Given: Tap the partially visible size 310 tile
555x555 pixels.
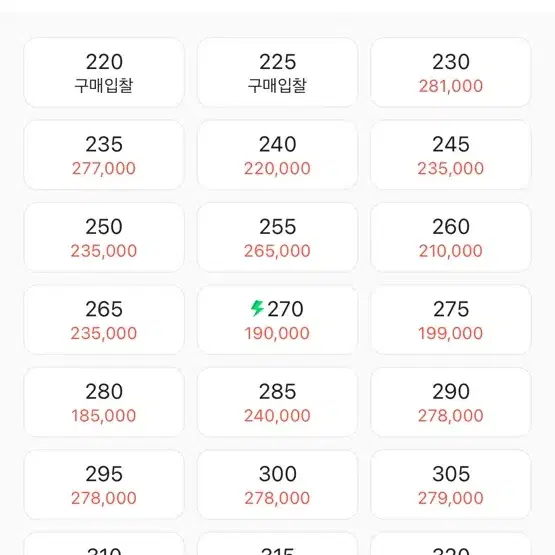Looking at the screenshot, I should [x=104, y=544].
